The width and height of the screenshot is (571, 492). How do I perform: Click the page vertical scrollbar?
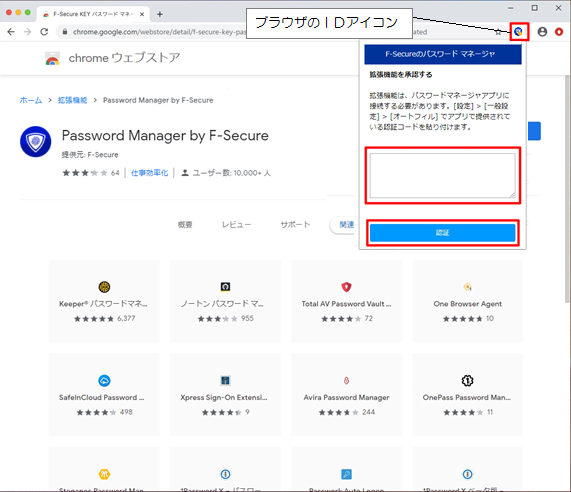point(567,189)
